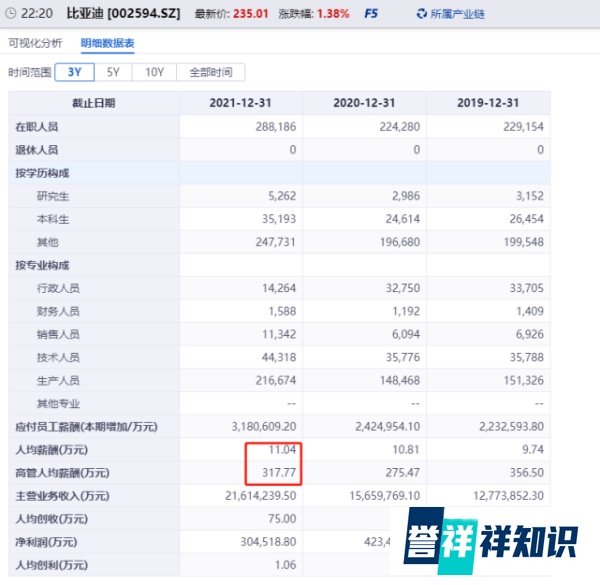
Task: Click the 2021-12-31 column header
Action: pos(240,103)
